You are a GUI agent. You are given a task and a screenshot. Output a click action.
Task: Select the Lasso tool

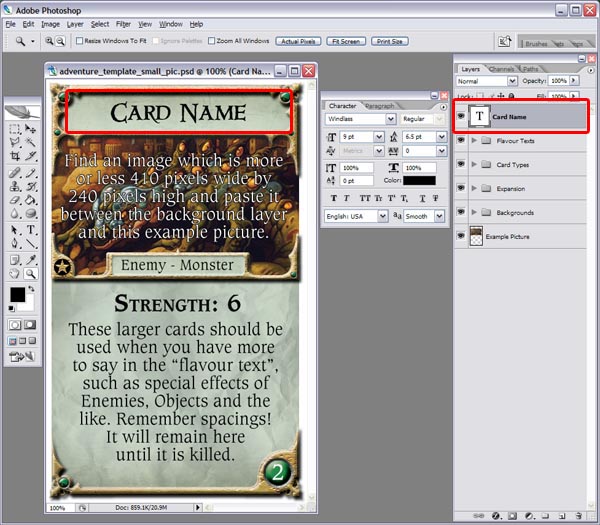click(x=15, y=142)
